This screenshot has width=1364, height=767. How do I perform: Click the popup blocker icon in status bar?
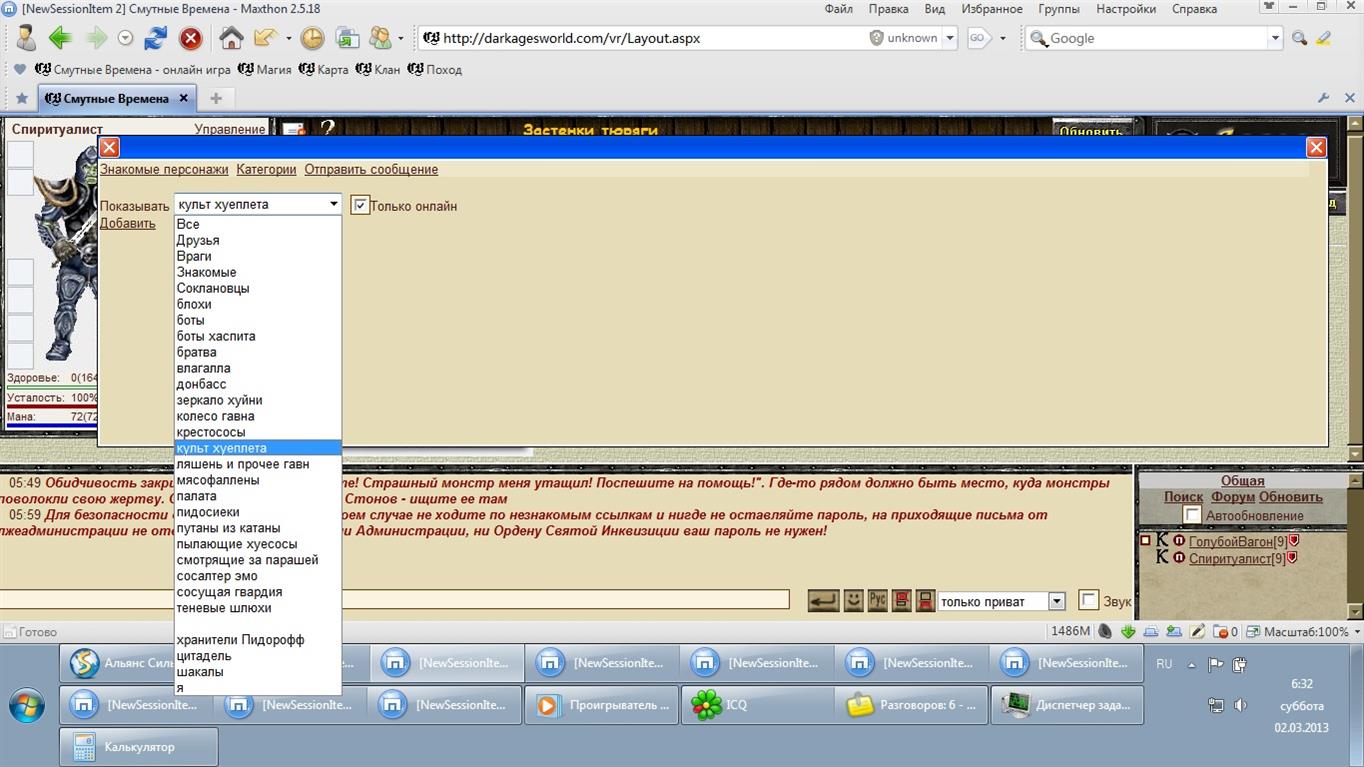1221,631
